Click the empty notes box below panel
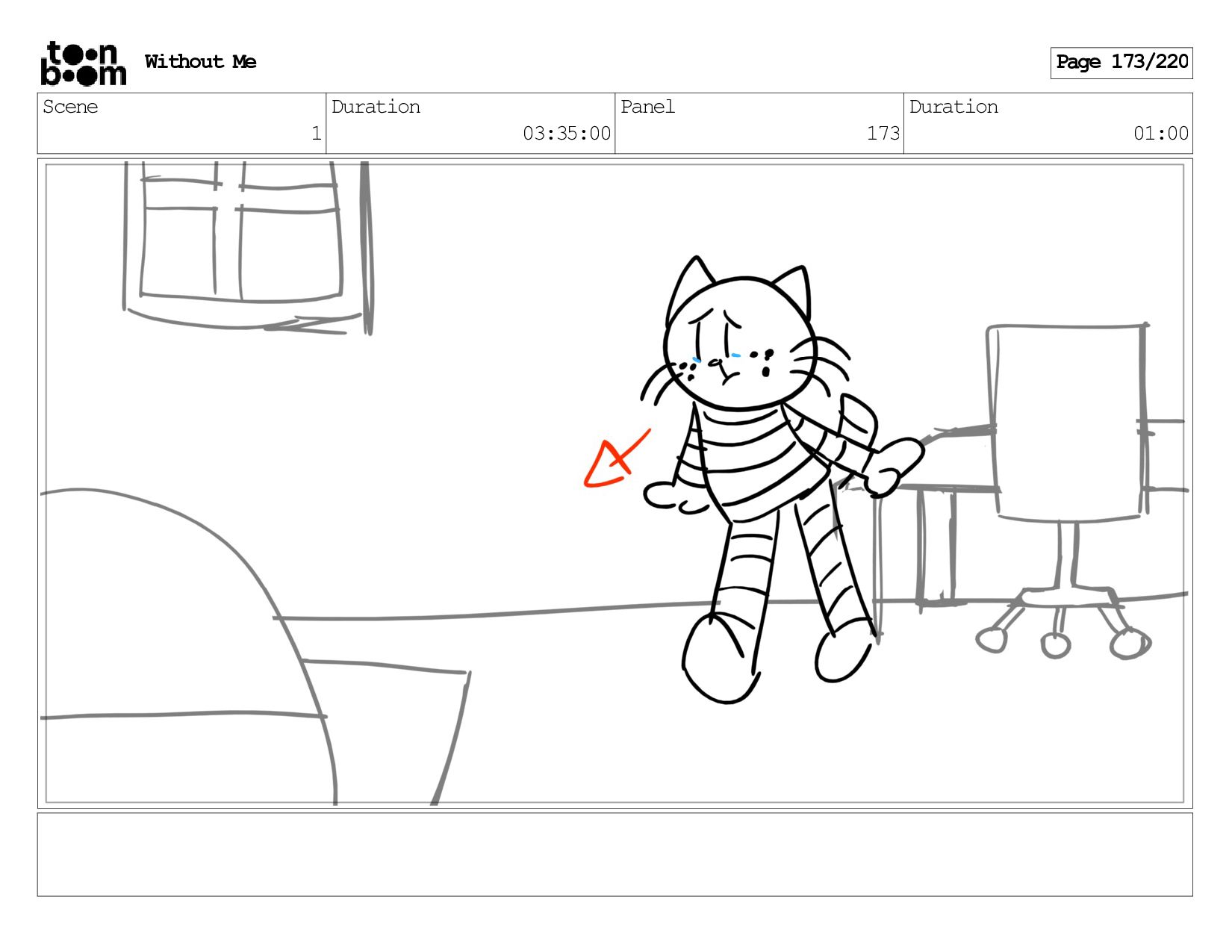Screen dimensions: 1232x952 pos(615,854)
